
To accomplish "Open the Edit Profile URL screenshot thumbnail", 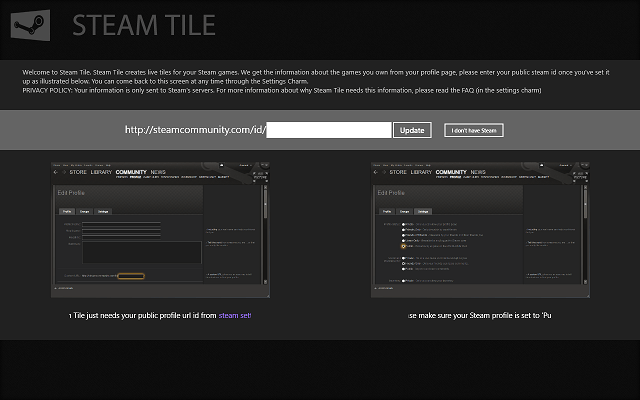I will (160, 230).
